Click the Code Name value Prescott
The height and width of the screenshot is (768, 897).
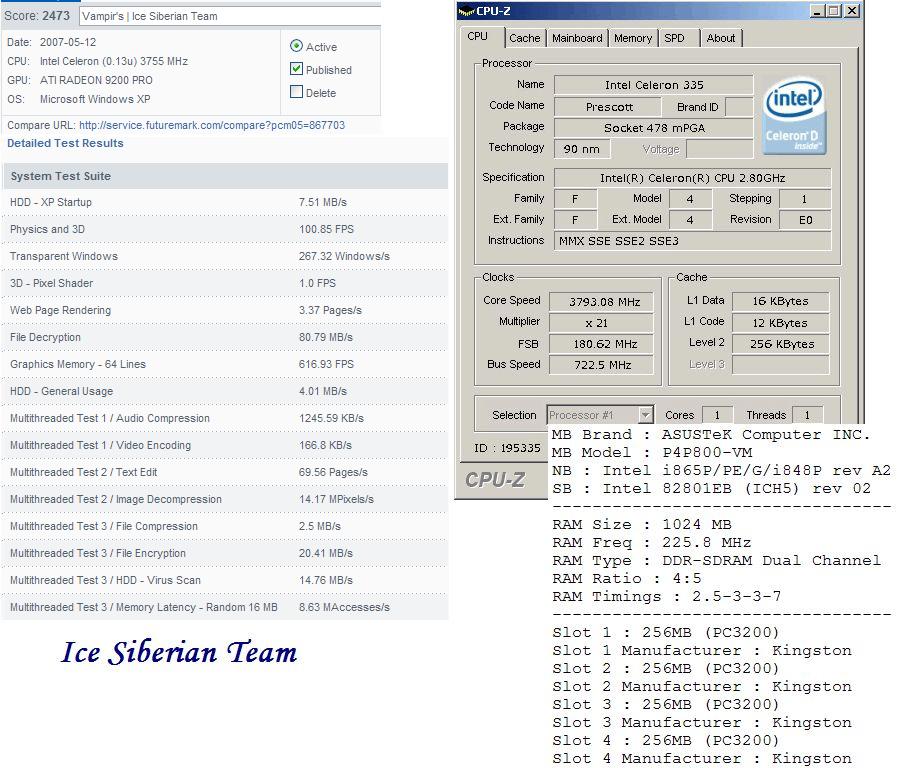click(608, 107)
